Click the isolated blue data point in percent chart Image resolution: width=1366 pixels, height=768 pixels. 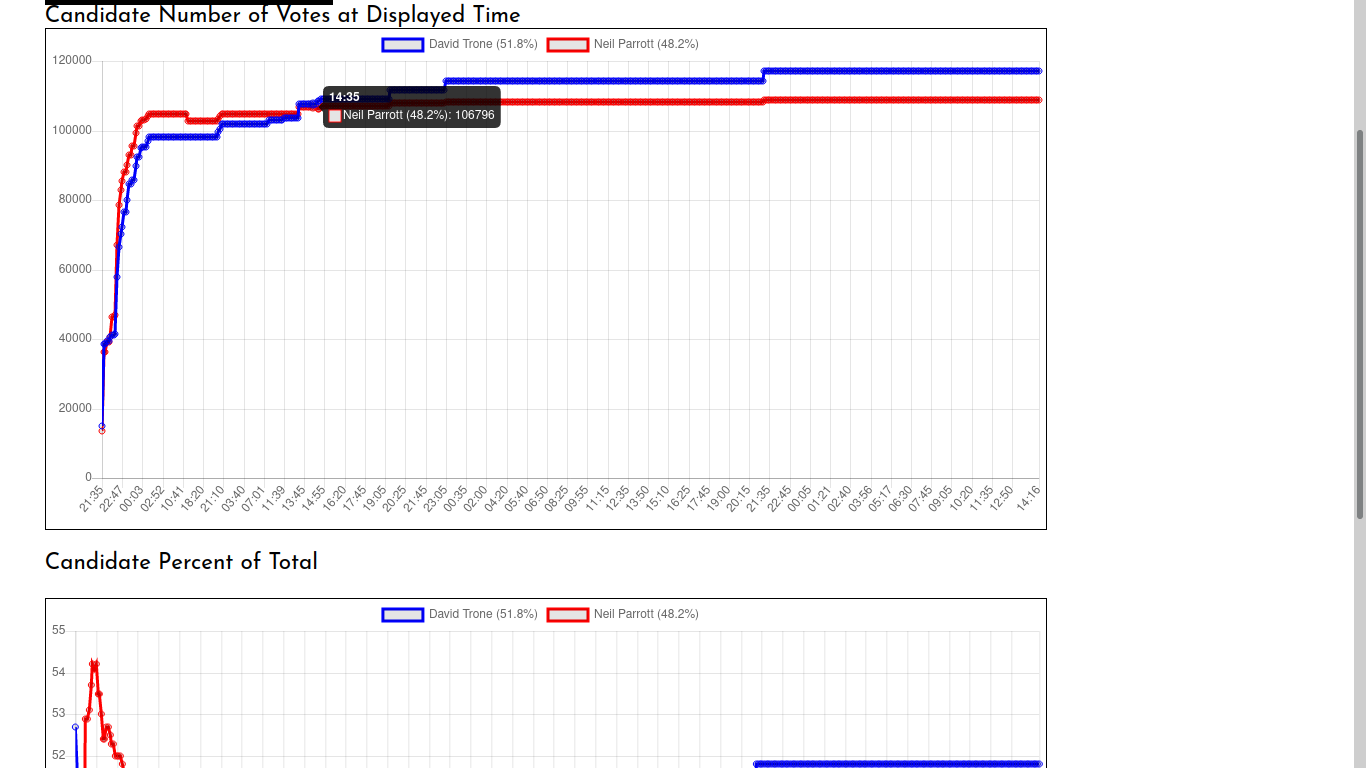[x=75, y=727]
